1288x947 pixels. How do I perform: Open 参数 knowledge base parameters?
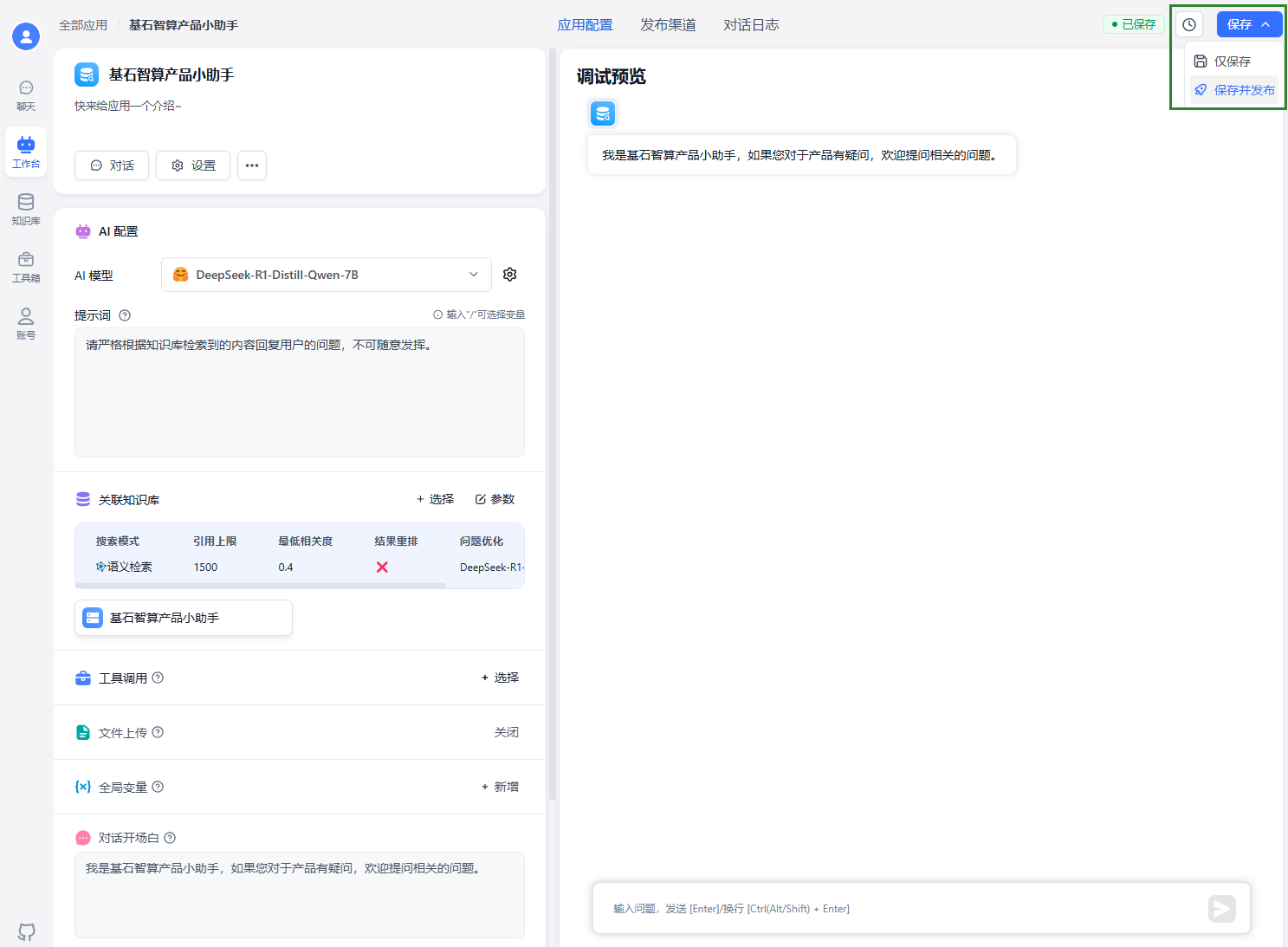pos(495,499)
